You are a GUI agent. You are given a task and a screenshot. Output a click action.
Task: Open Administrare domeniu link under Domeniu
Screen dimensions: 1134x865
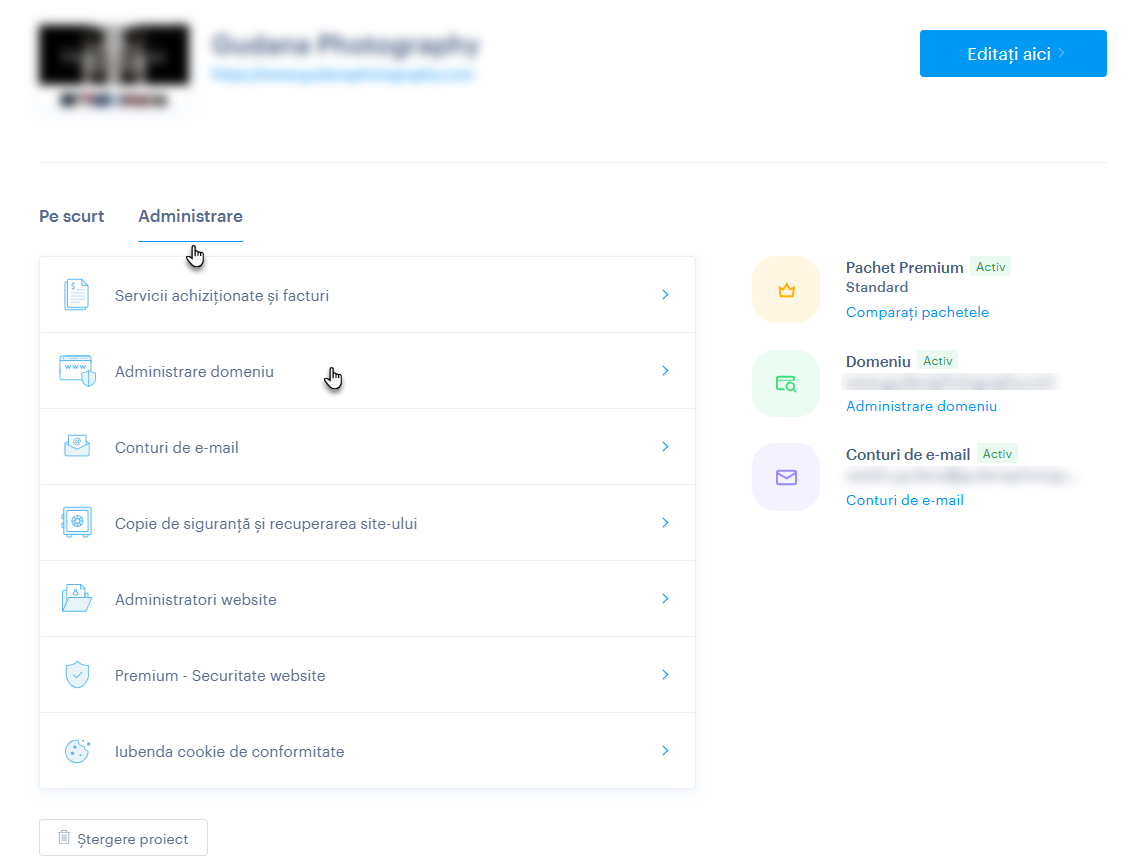point(921,406)
